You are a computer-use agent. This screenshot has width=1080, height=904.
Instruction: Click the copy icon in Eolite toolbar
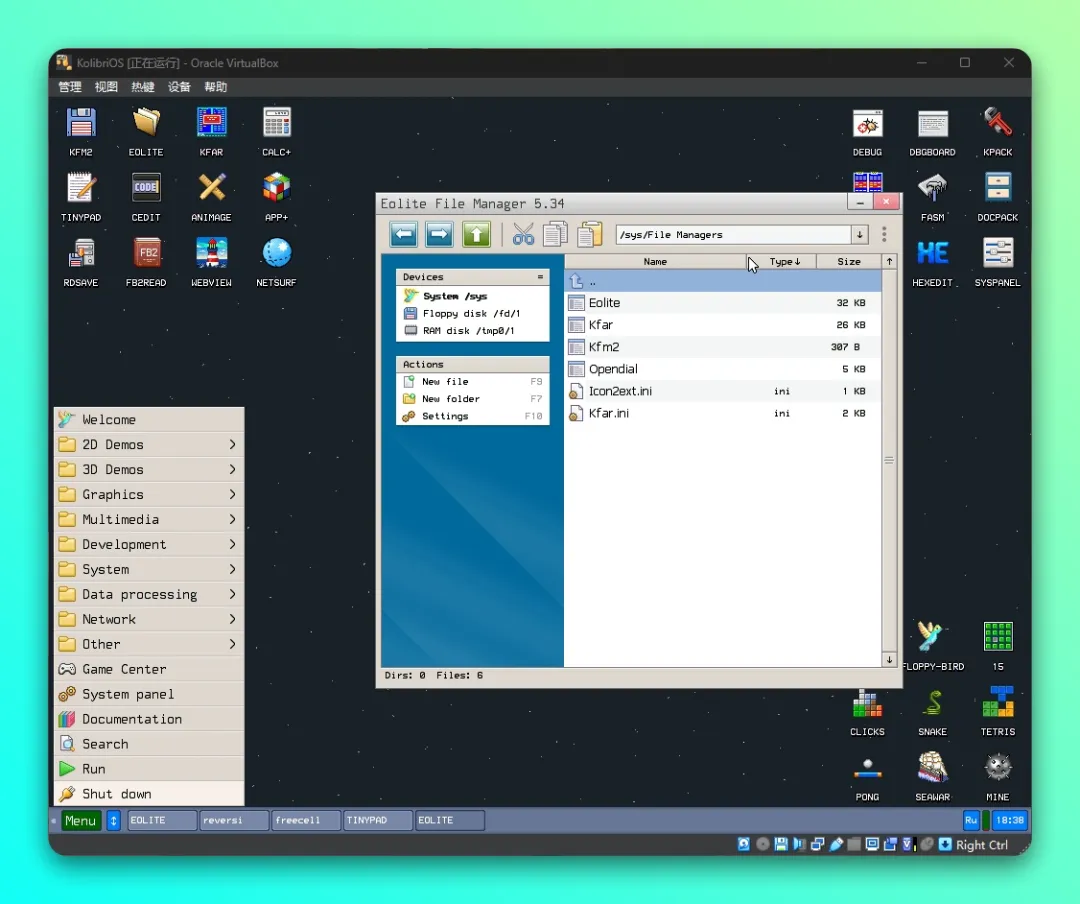(555, 234)
